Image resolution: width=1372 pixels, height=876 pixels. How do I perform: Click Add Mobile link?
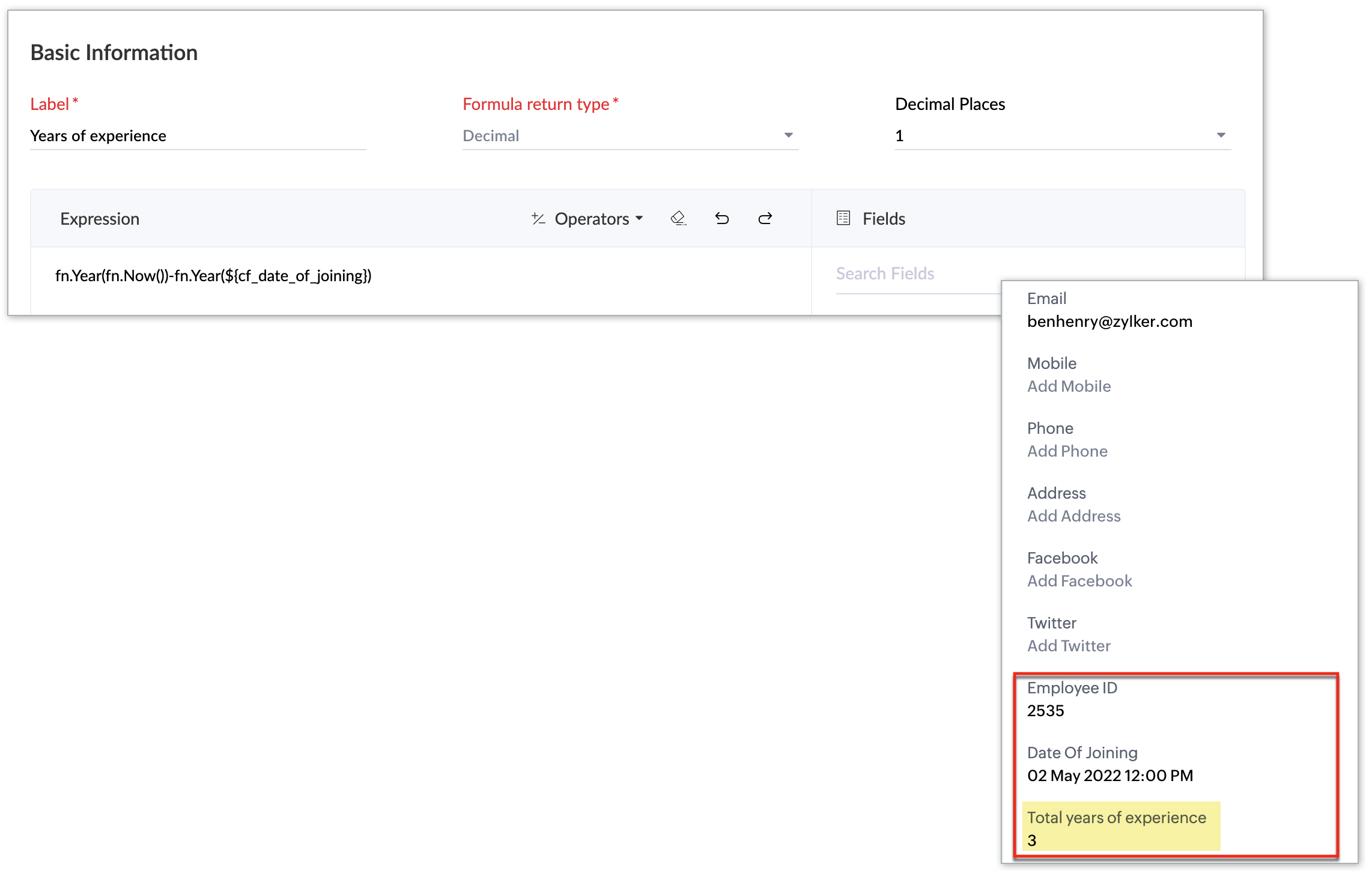tap(1069, 386)
